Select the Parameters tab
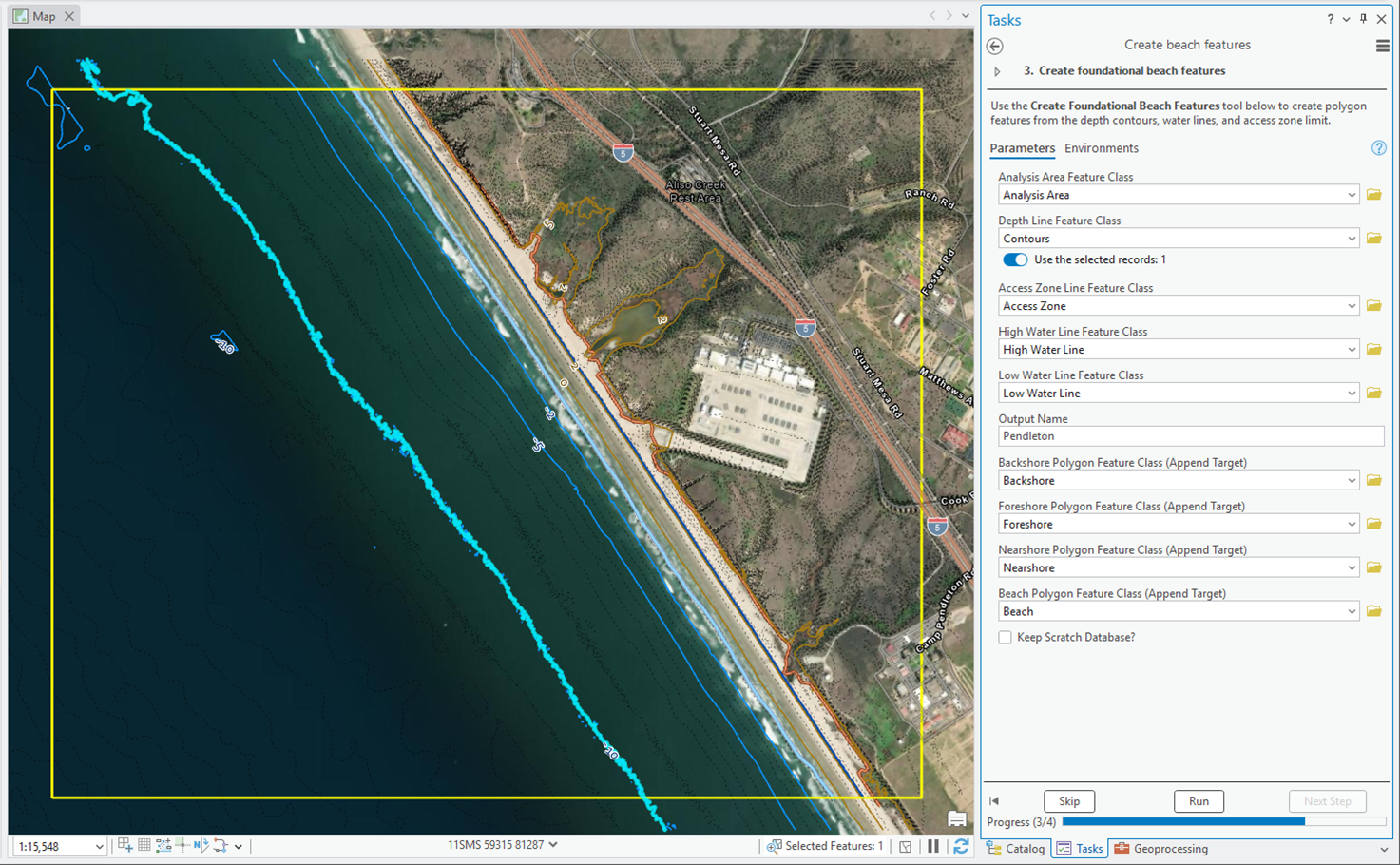 (1022, 148)
